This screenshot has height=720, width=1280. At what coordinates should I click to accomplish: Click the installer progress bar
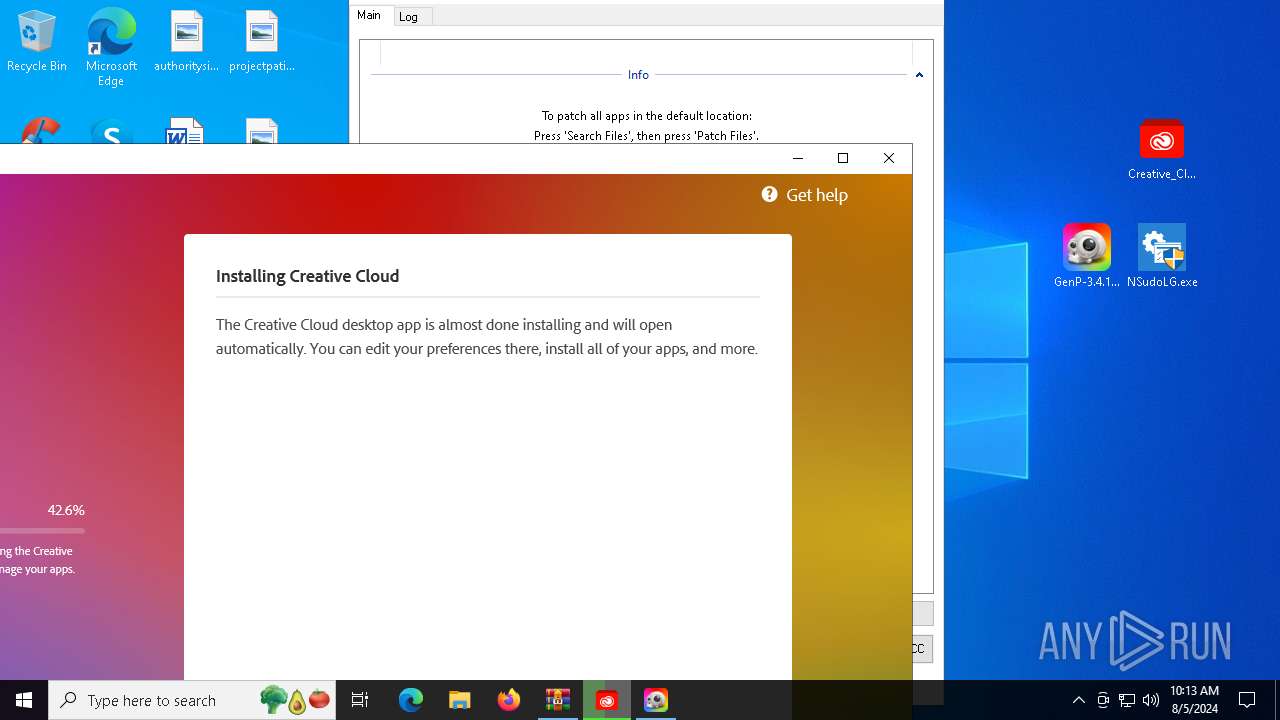42,531
